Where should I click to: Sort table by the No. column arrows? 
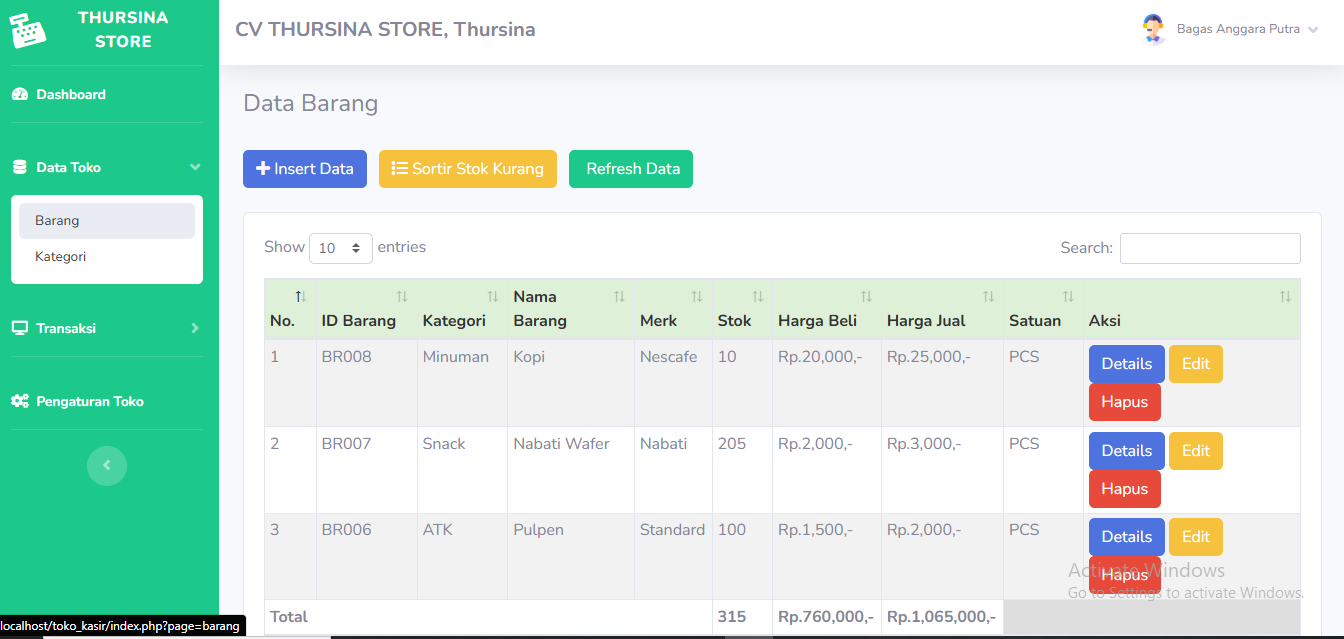pyautogui.click(x=300, y=297)
